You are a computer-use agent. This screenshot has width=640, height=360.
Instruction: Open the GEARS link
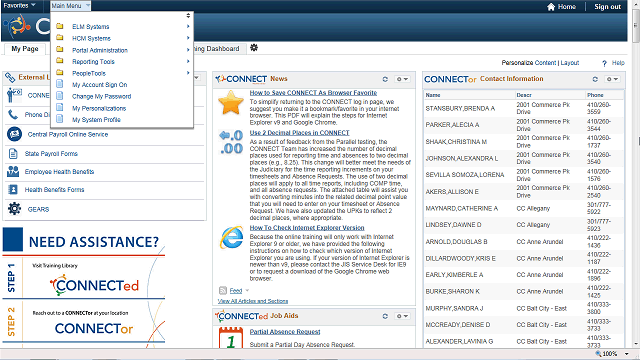[38, 209]
